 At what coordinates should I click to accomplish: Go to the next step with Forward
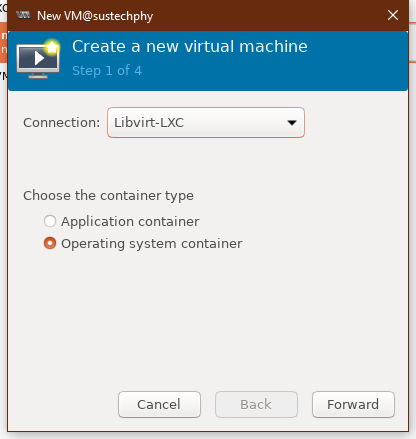pos(353,404)
